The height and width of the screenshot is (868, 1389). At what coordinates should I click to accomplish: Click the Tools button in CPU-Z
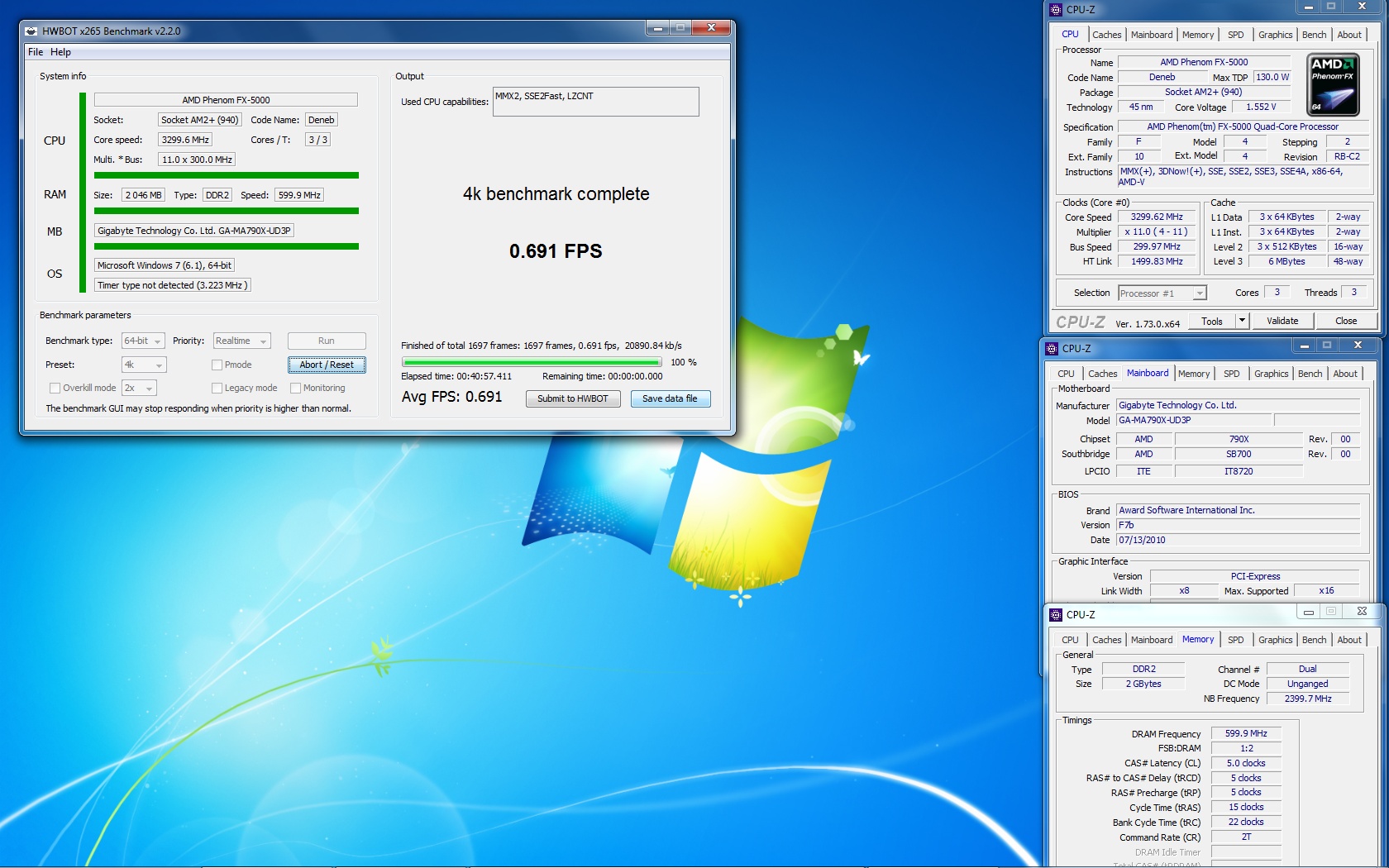pyautogui.click(x=1212, y=321)
